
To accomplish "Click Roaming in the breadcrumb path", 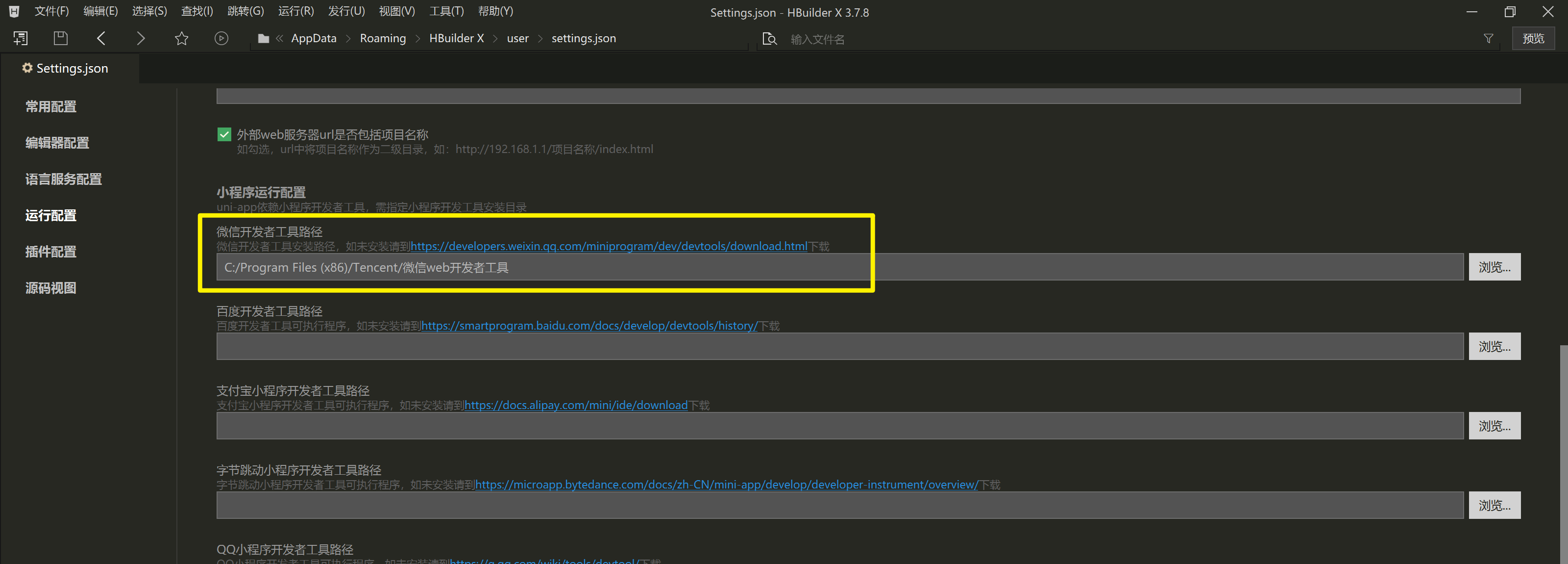I will tap(383, 38).
